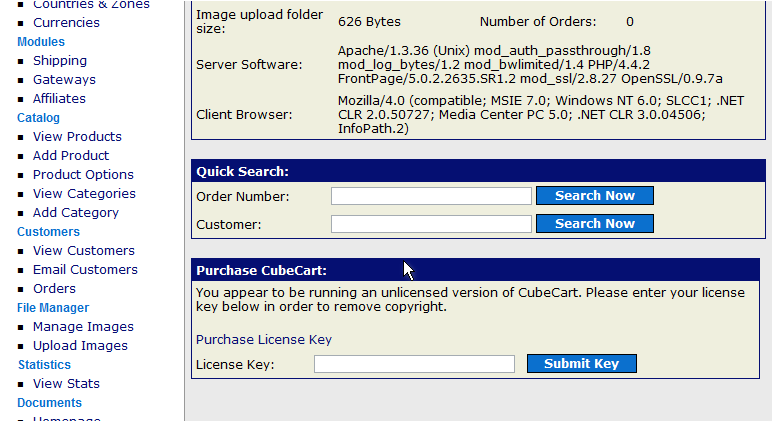Open Product Options page
The height and width of the screenshot is (422, 776).
[83, 175]
